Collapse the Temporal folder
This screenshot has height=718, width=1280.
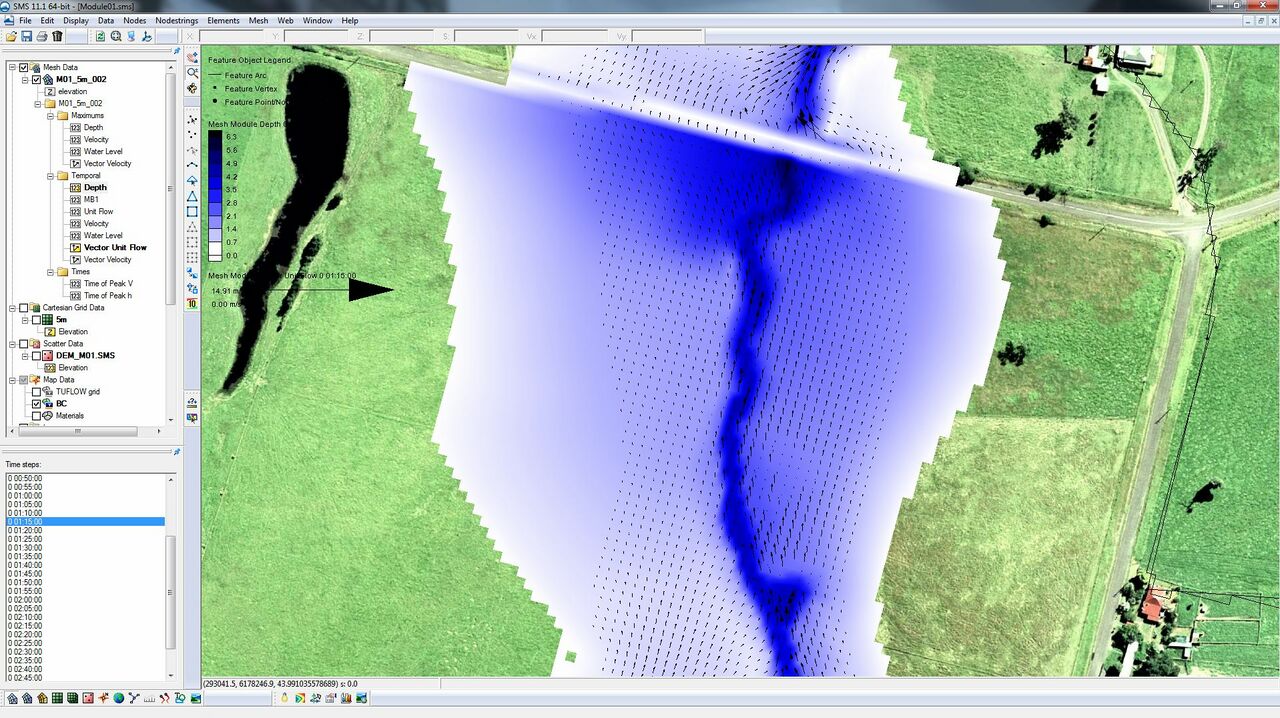(x=50, y=176)
